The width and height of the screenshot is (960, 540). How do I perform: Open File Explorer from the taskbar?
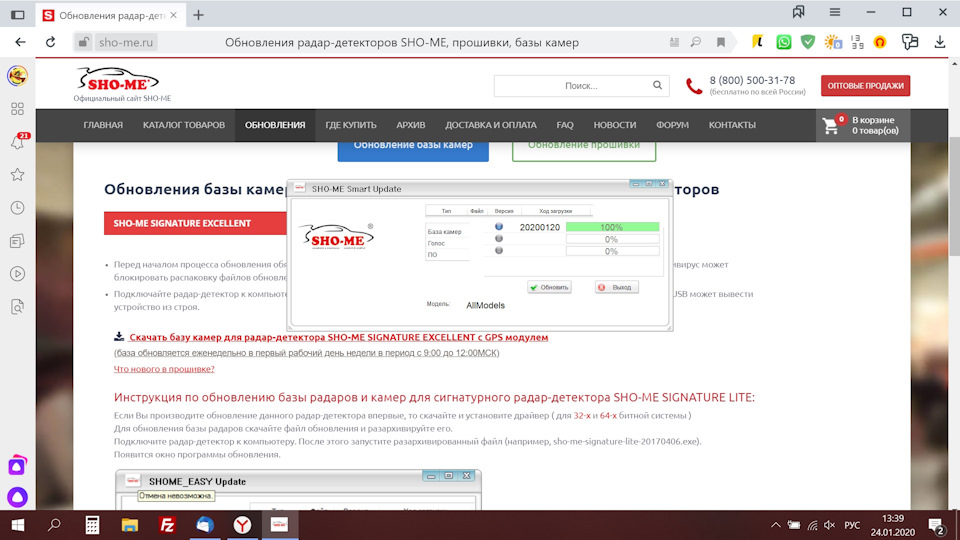click(130, 525)
